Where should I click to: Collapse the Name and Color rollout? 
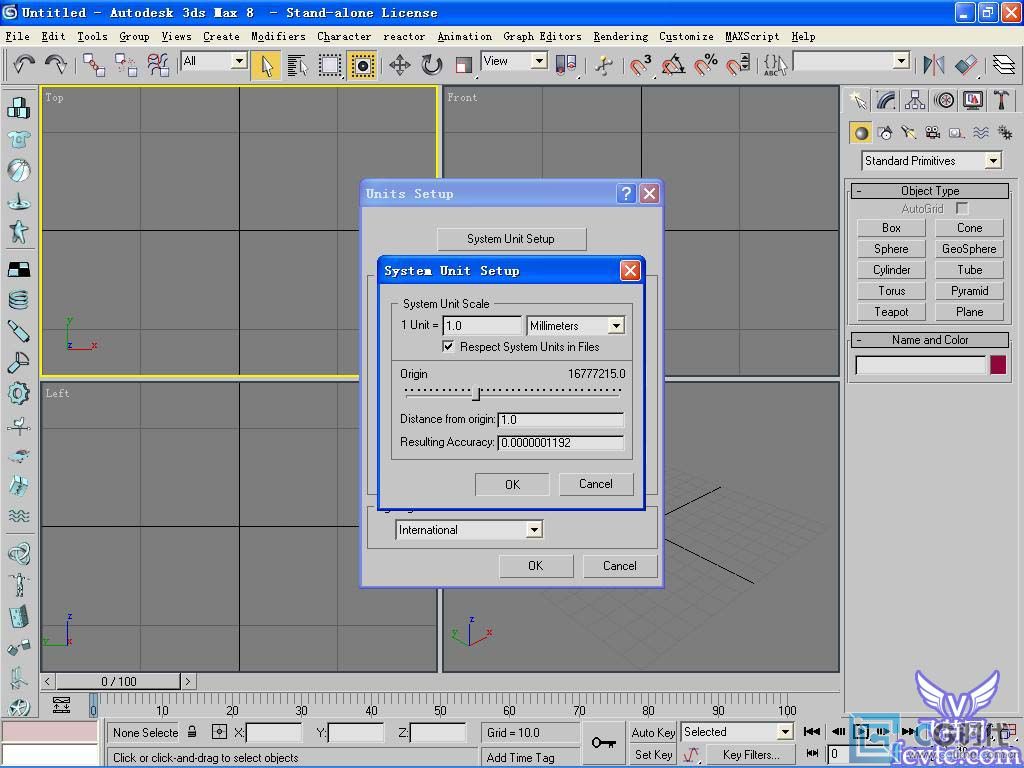pyautogui.click(x=930, y=340)
